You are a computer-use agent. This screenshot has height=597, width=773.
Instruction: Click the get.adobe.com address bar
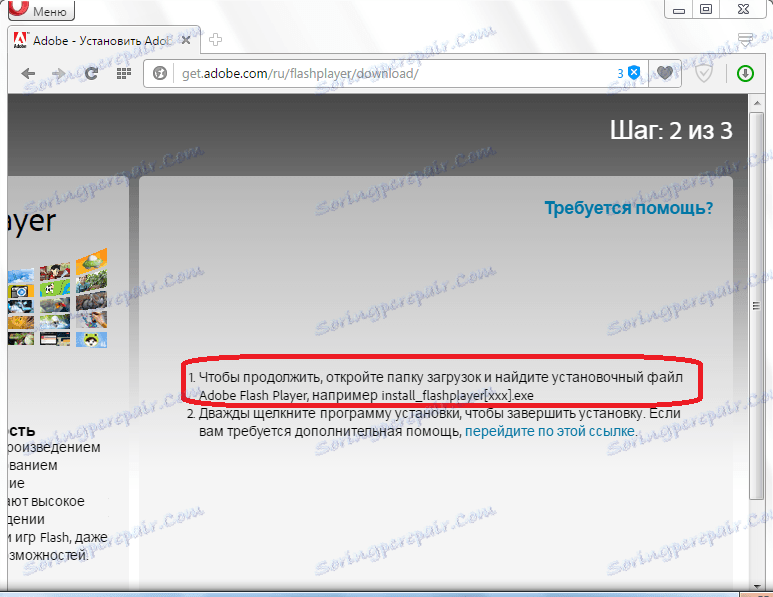pyautogui.click(x=394, y=73)
